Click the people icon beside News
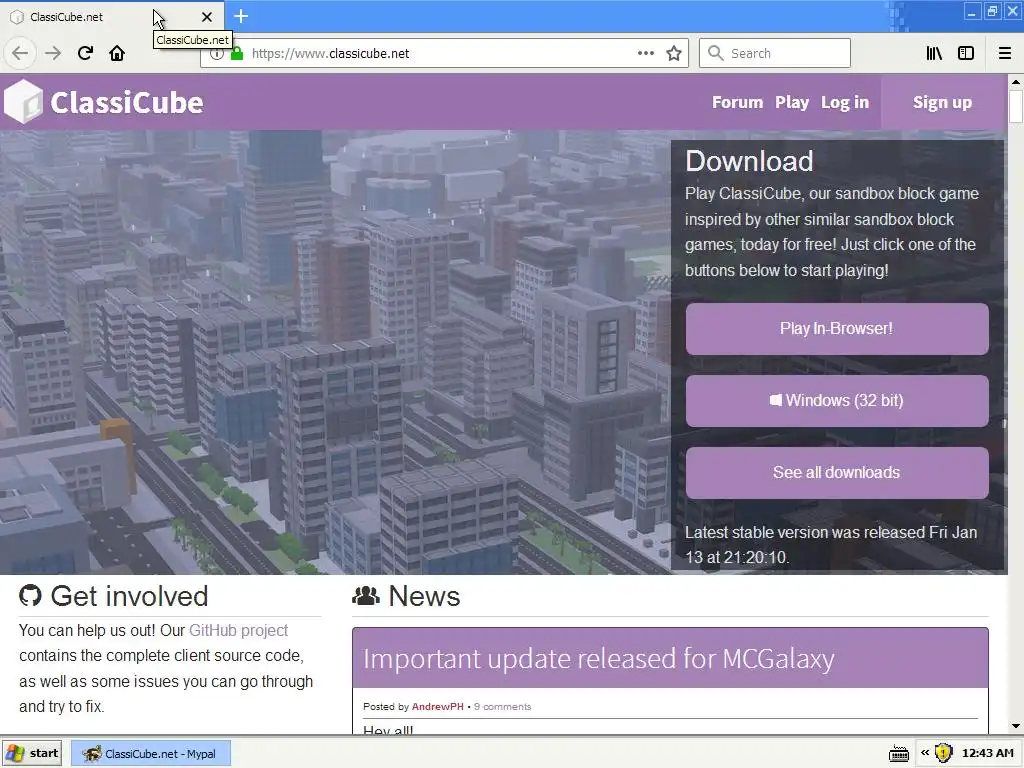This screenshot has width=1024, height=768. tap(366, 596)
